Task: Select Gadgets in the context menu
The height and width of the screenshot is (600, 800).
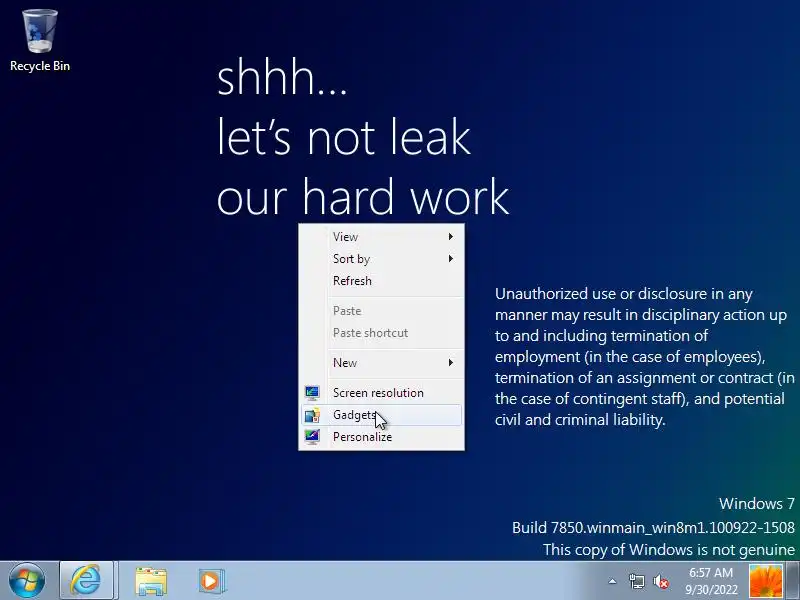Action: 381,415
